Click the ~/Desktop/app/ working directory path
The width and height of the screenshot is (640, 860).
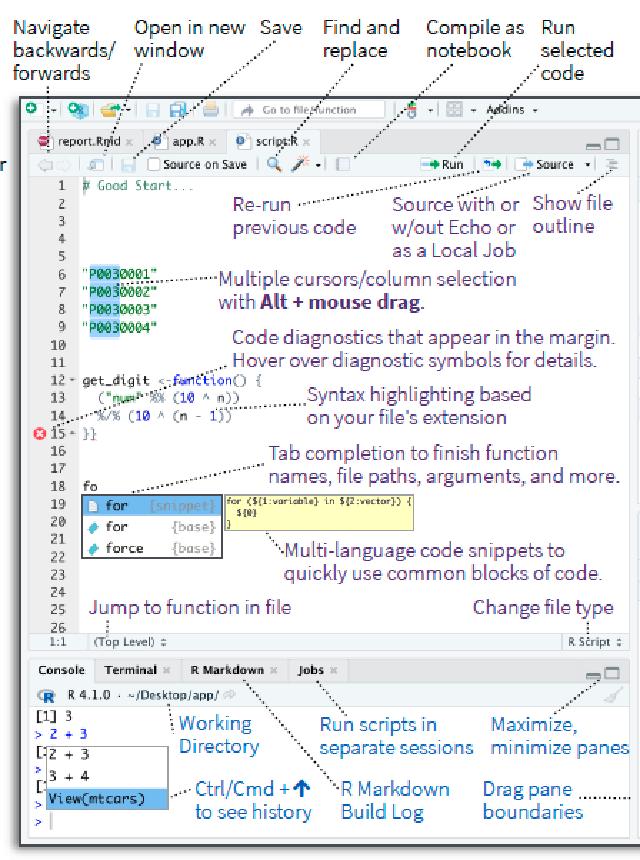[x=173, y=695]
